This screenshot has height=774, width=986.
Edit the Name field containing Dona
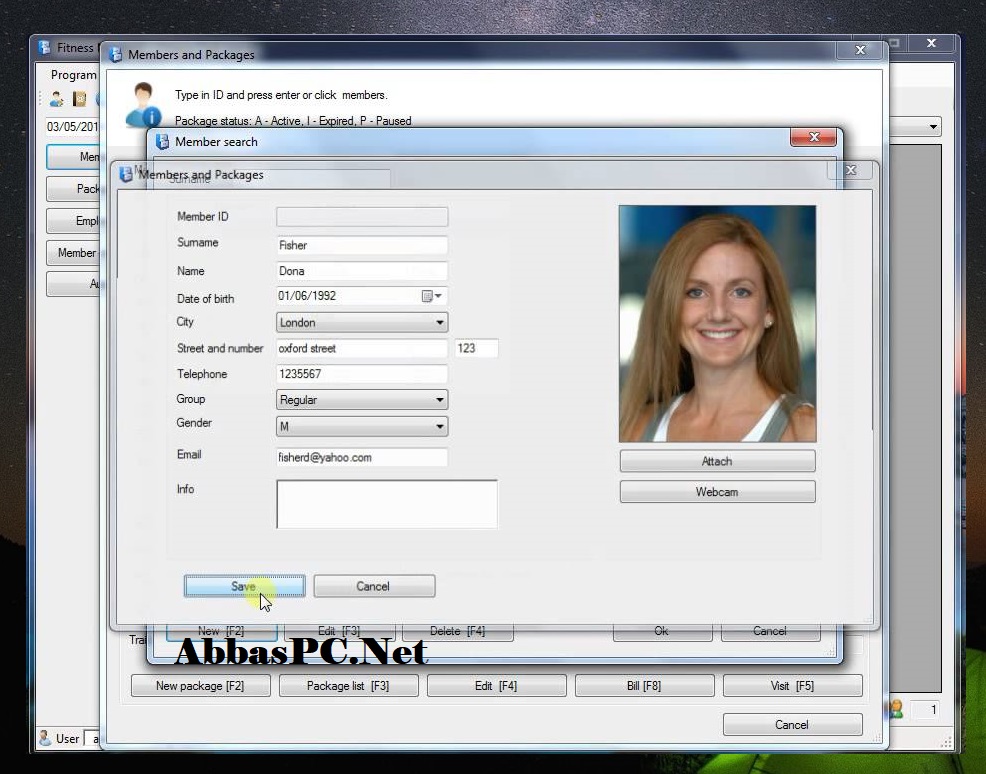tap(362, 271)
